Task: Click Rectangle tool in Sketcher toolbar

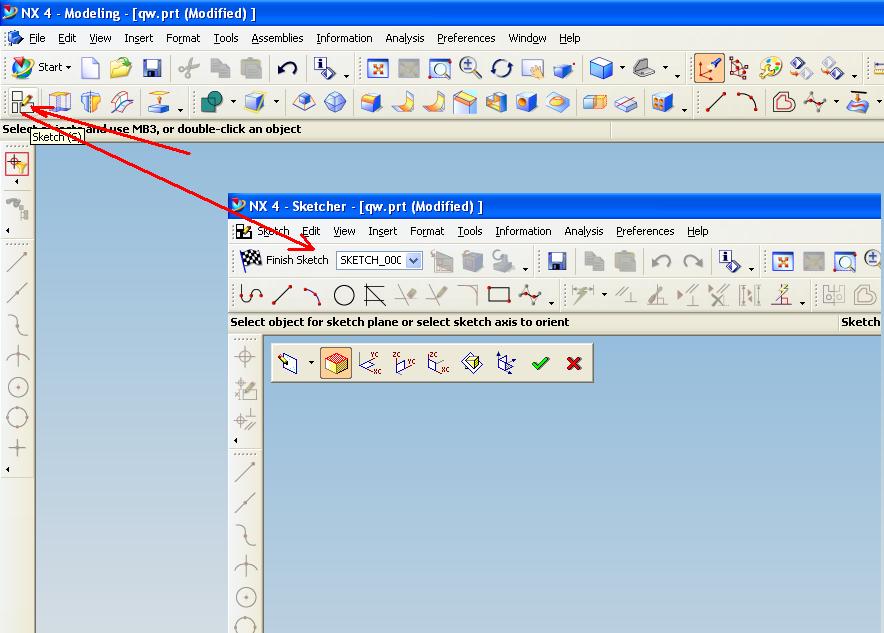Action: (x=499, y=295)
